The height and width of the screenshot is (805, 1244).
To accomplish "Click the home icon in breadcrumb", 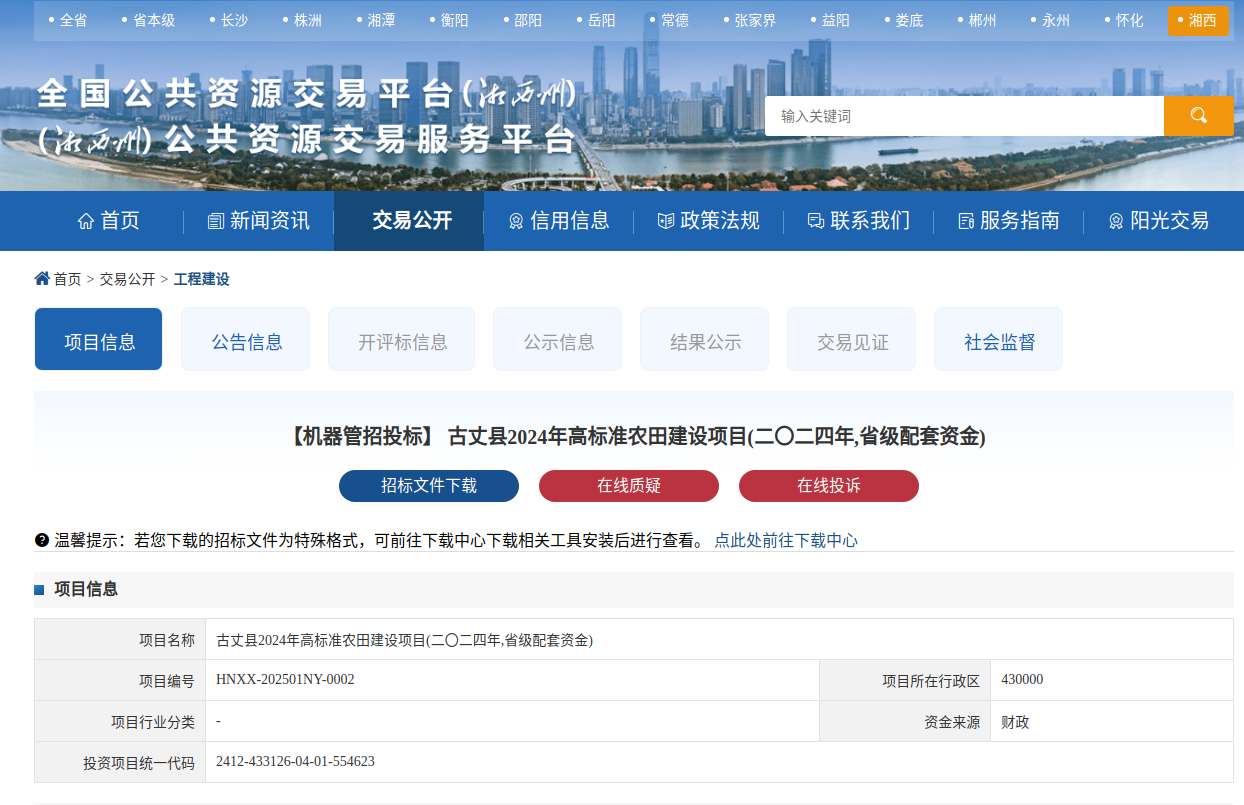I will click(x=42, y=278).
